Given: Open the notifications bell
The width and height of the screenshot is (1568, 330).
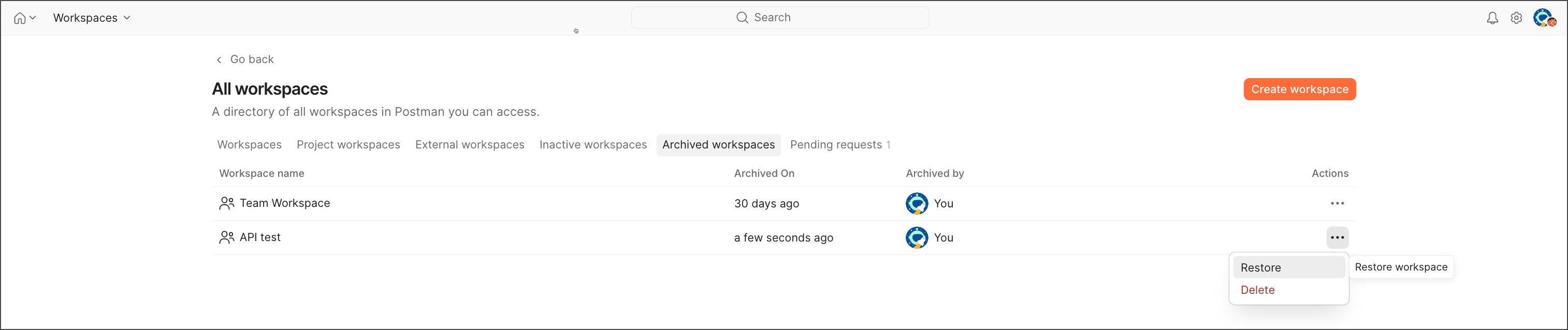Looking at the screenshot, I should click(x=1492, y=18).
